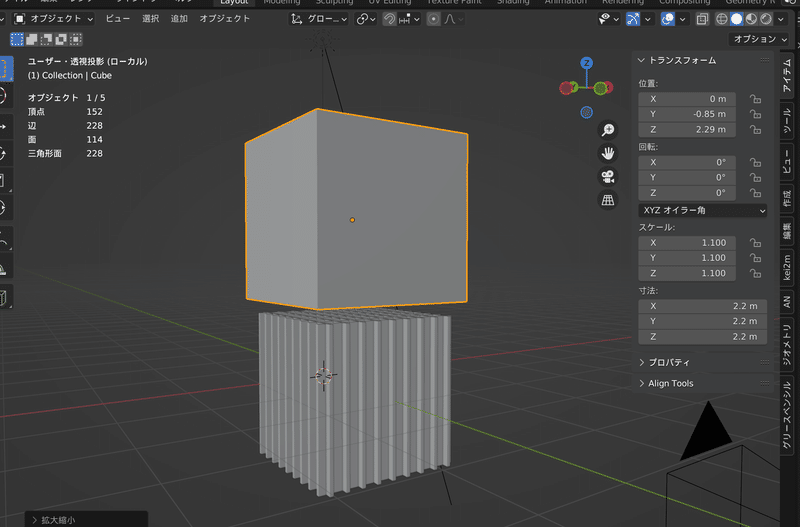
Task: Switch to the Layout workspace tab
Action: (x=234, y=2)
